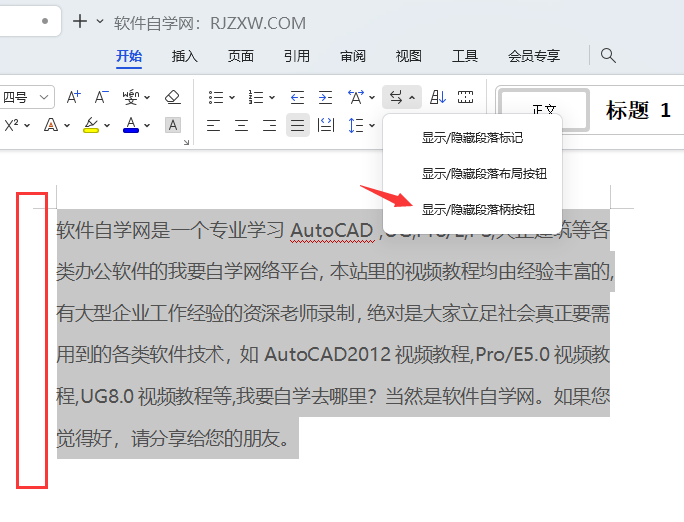684x522 pixels.
Task: Select 显示/隐藏段落标记 menu item
Action: tap(472, 138)
